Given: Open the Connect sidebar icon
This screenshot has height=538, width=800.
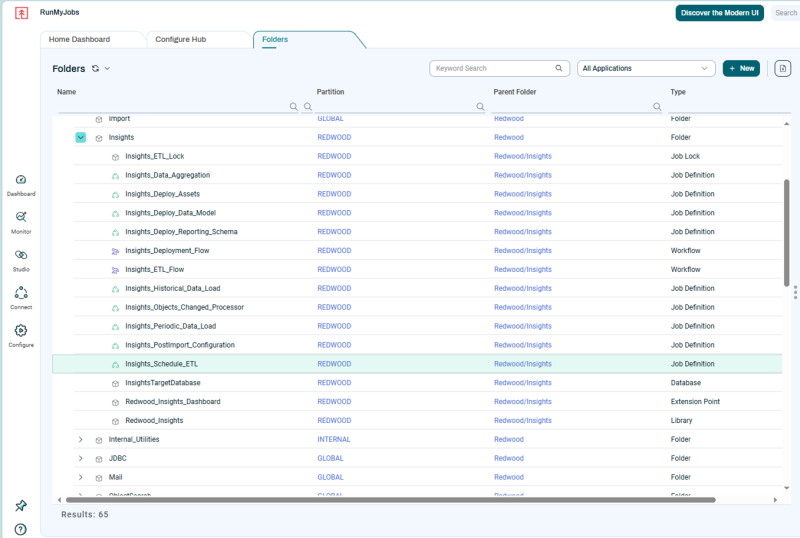Looking at the screenshot, I should (21, 292).
